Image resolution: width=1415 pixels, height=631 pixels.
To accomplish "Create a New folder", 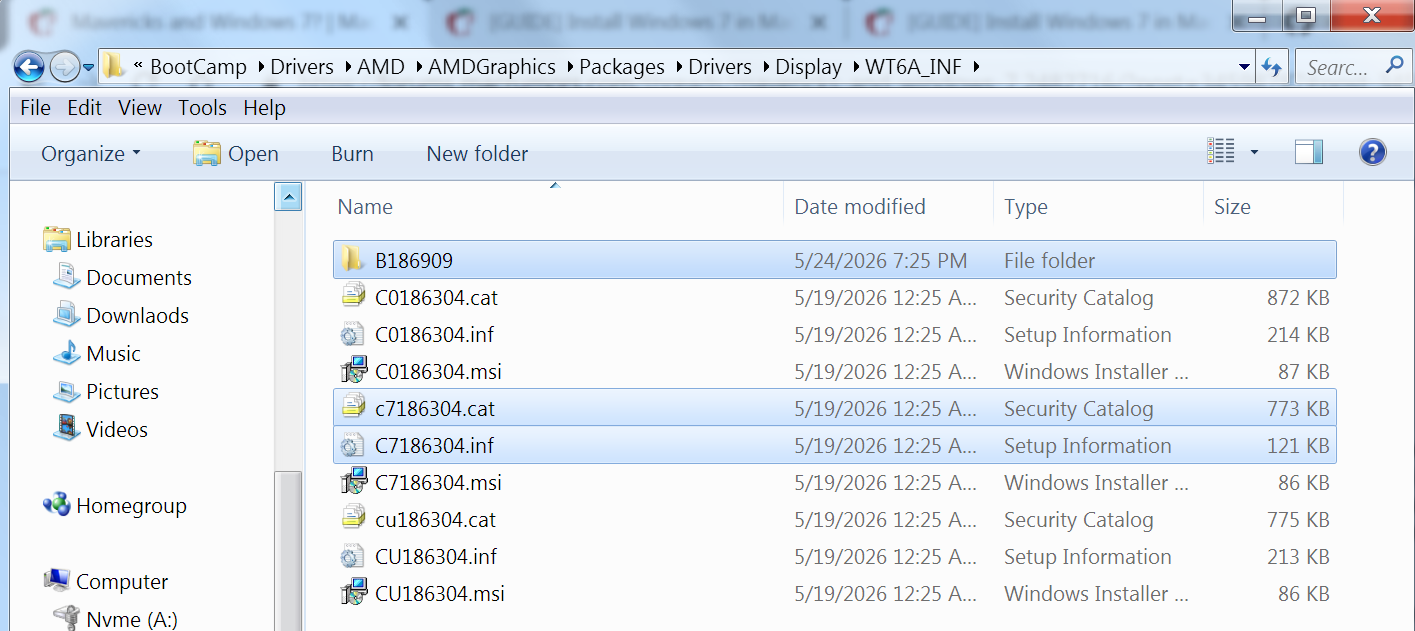I will pos(477,153).
